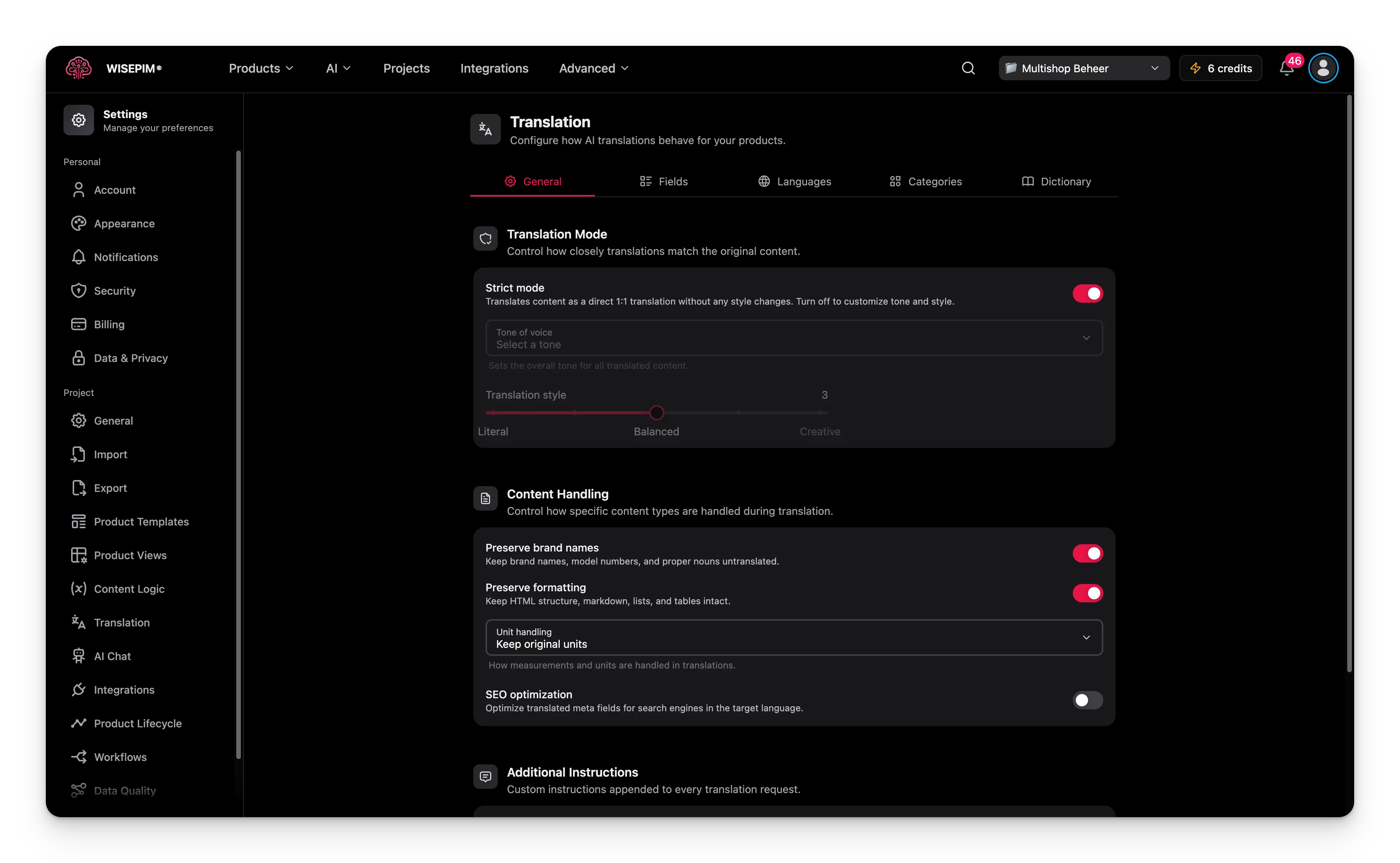Open AI Chat robot icon in sidebar
Image resolution: width=1400 pixels, height=863 pixels.
pos(78,656)
